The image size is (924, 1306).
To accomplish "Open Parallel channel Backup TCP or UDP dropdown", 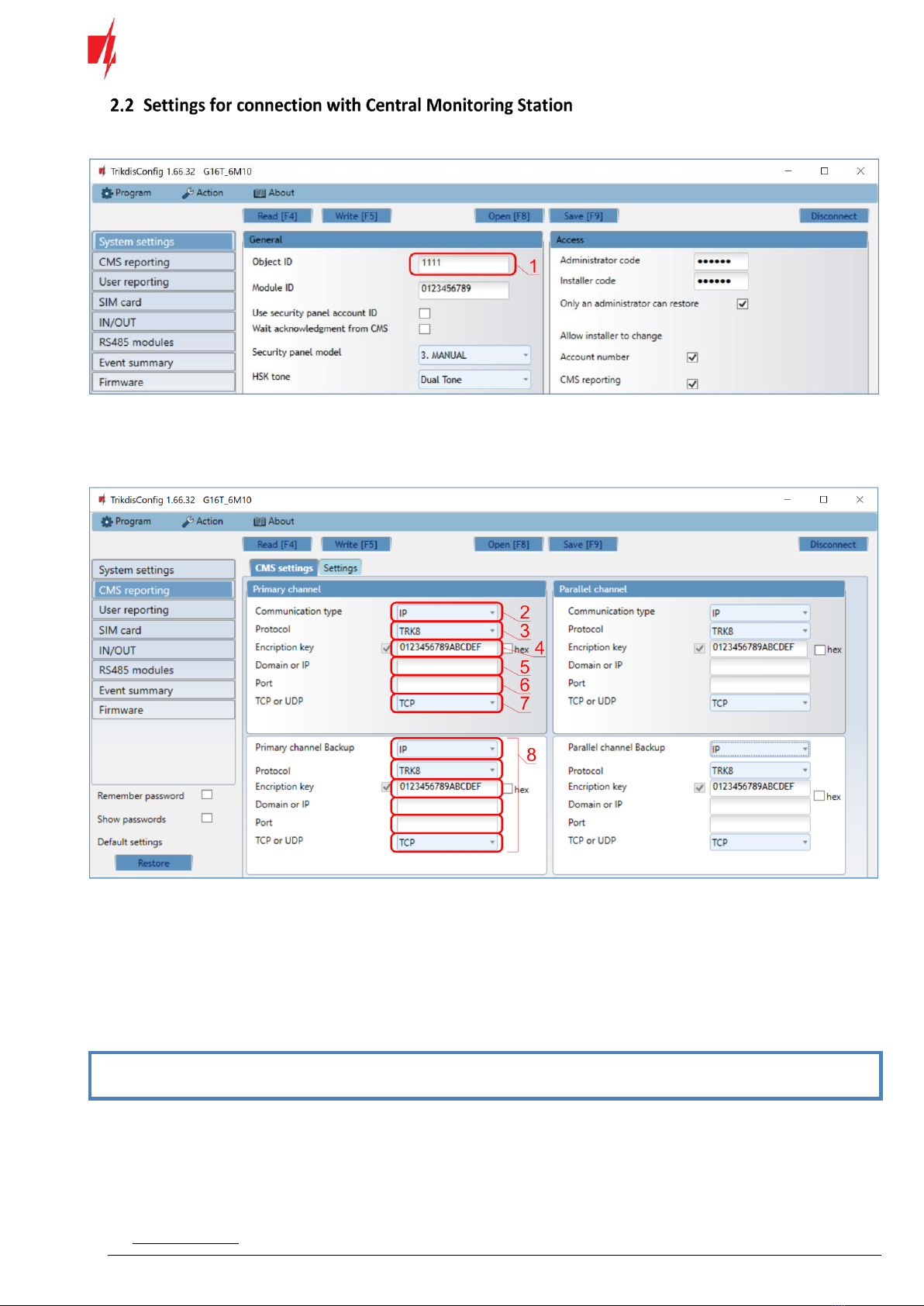I will tap(760, 843).
